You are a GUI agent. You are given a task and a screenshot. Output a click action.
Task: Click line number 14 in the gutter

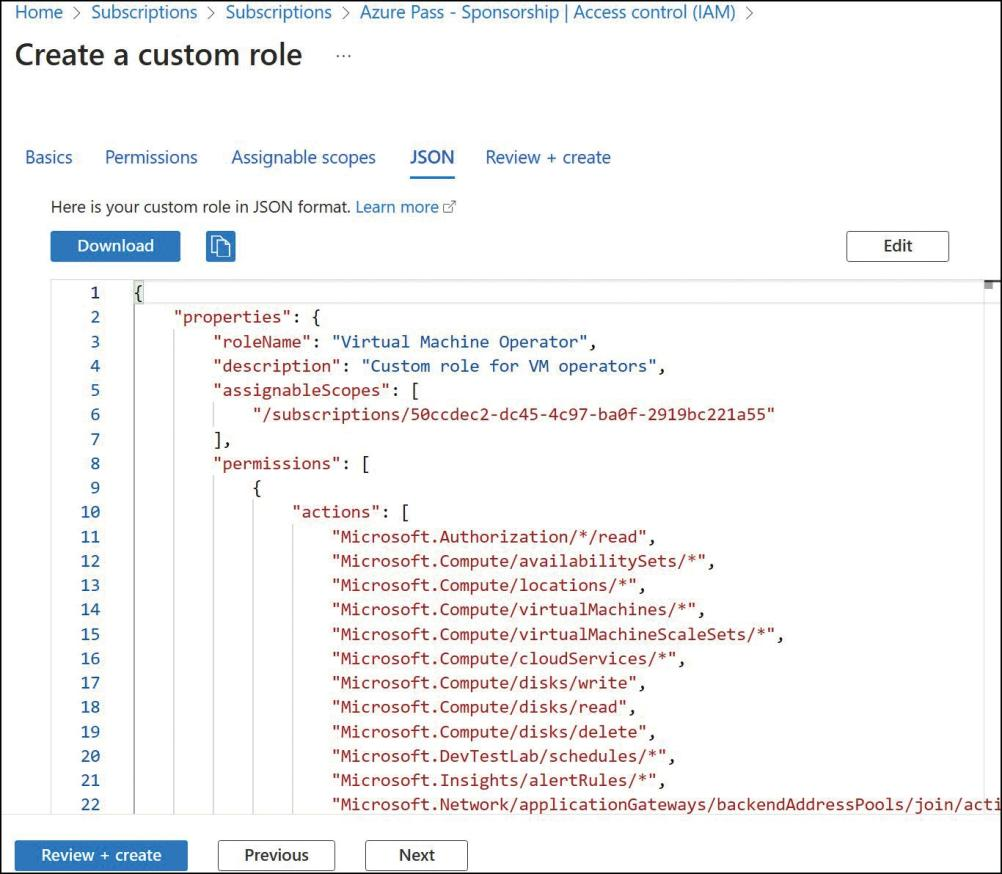pos(90,610)
